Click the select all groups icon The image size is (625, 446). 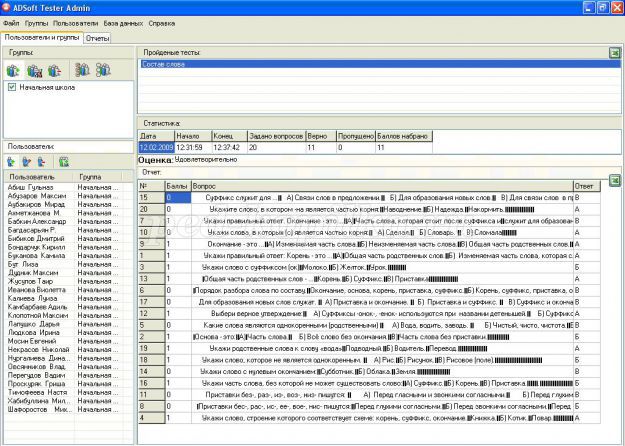click(x=81, y=71)
